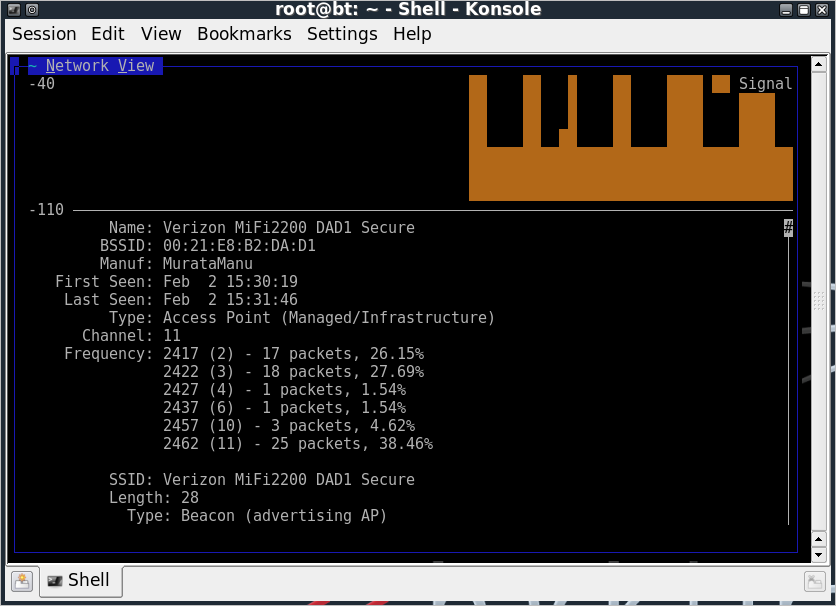Click the -40 signal axis label

pos(42,84)
